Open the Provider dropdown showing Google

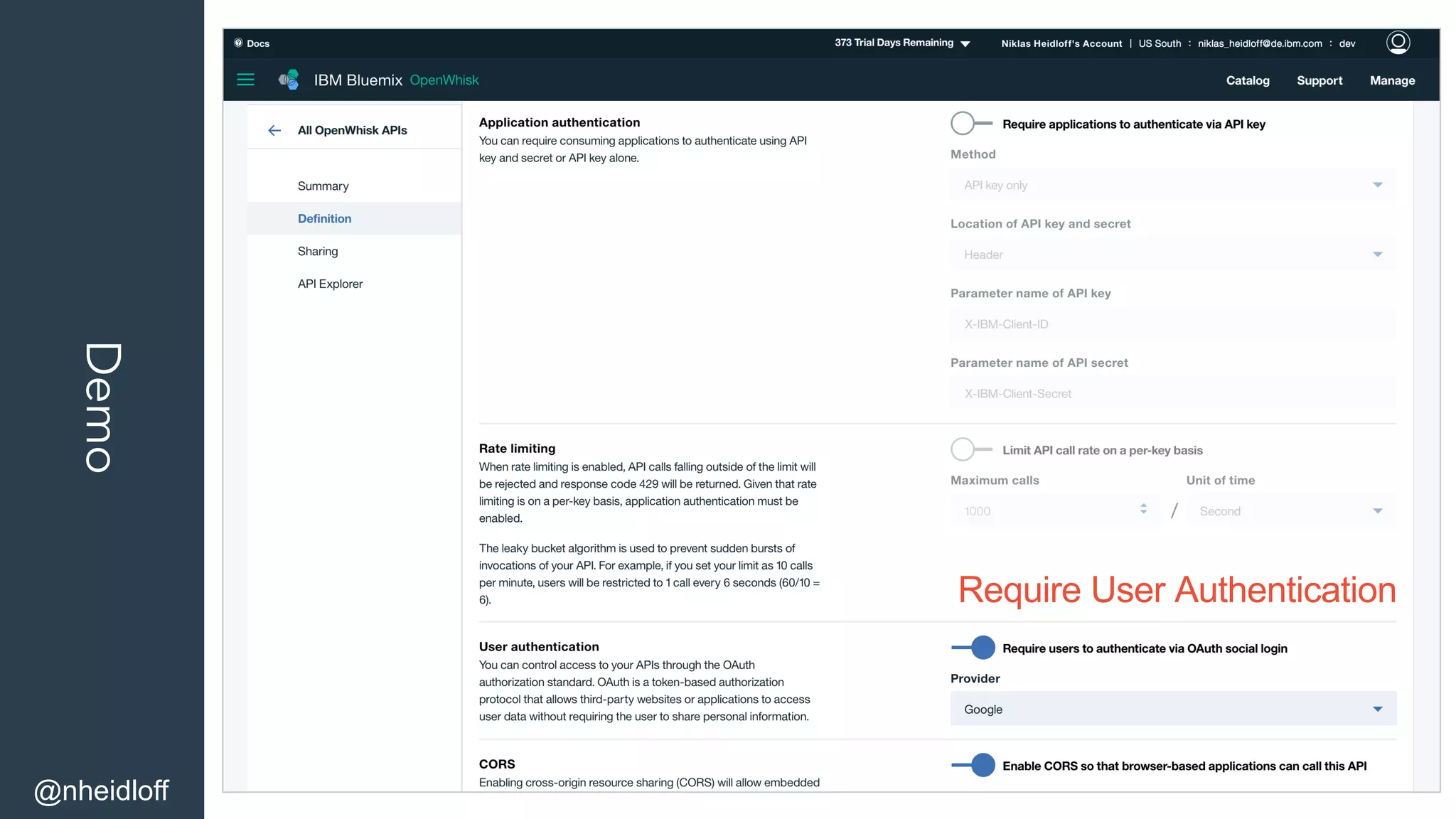coord(1173,709)
